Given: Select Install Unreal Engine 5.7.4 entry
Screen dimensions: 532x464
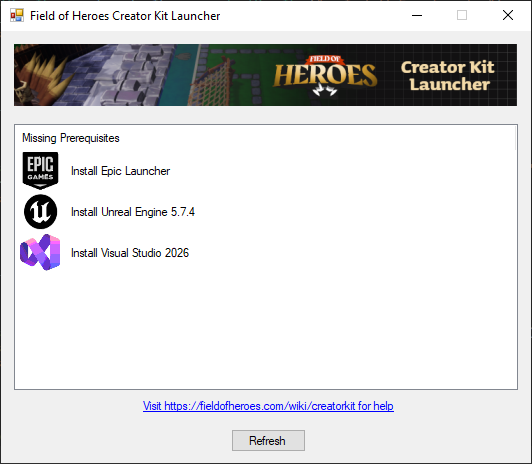Looking at the screenshot, I should click(x=133, y=212).
